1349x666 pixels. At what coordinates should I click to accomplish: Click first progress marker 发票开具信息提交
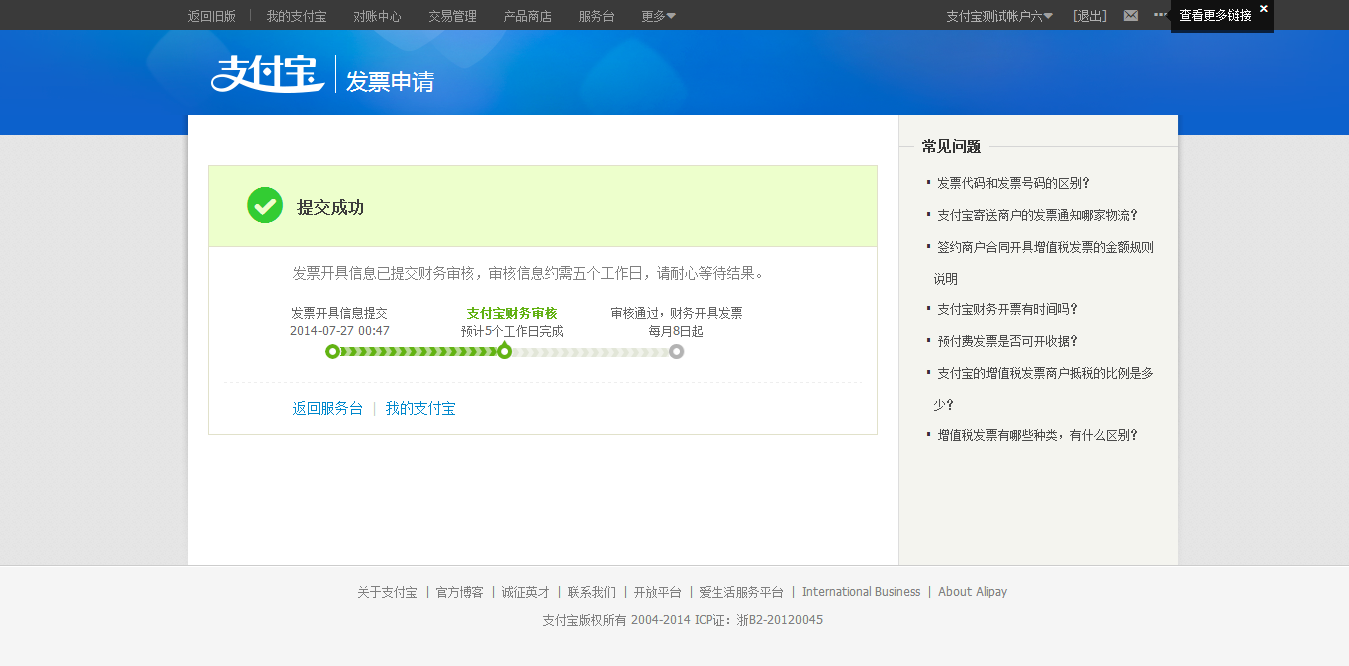click(x=332, y=351)
